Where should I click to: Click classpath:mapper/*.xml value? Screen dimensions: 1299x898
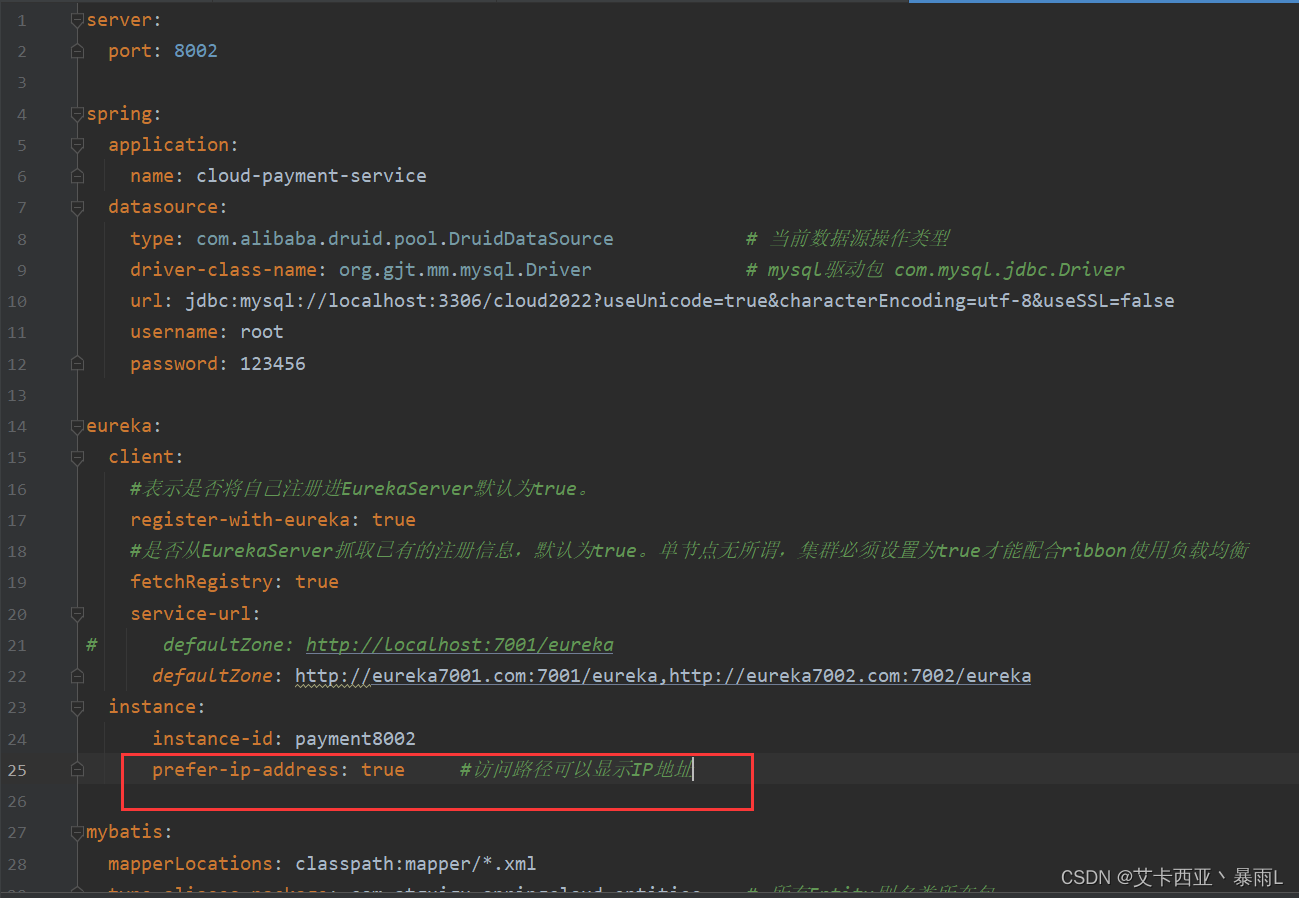[x=416, y=863]
